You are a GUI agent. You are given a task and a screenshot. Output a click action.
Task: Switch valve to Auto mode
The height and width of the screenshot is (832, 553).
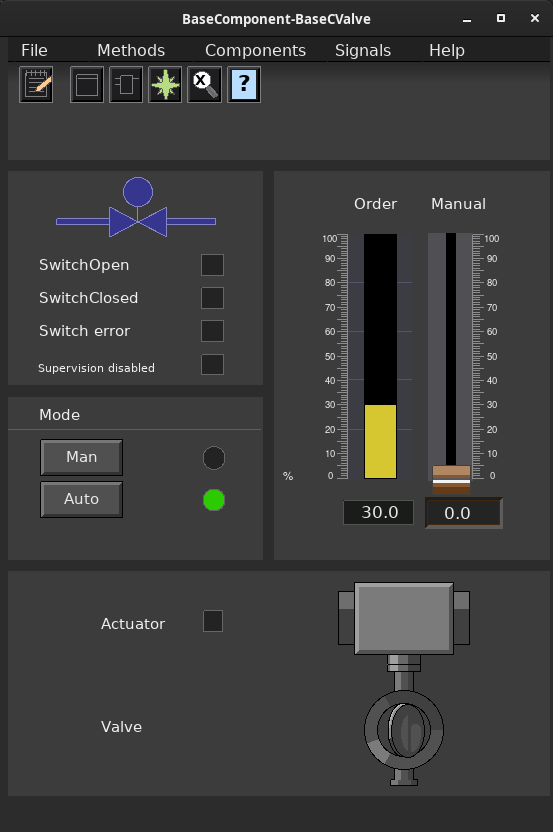(x=82, y=499)
